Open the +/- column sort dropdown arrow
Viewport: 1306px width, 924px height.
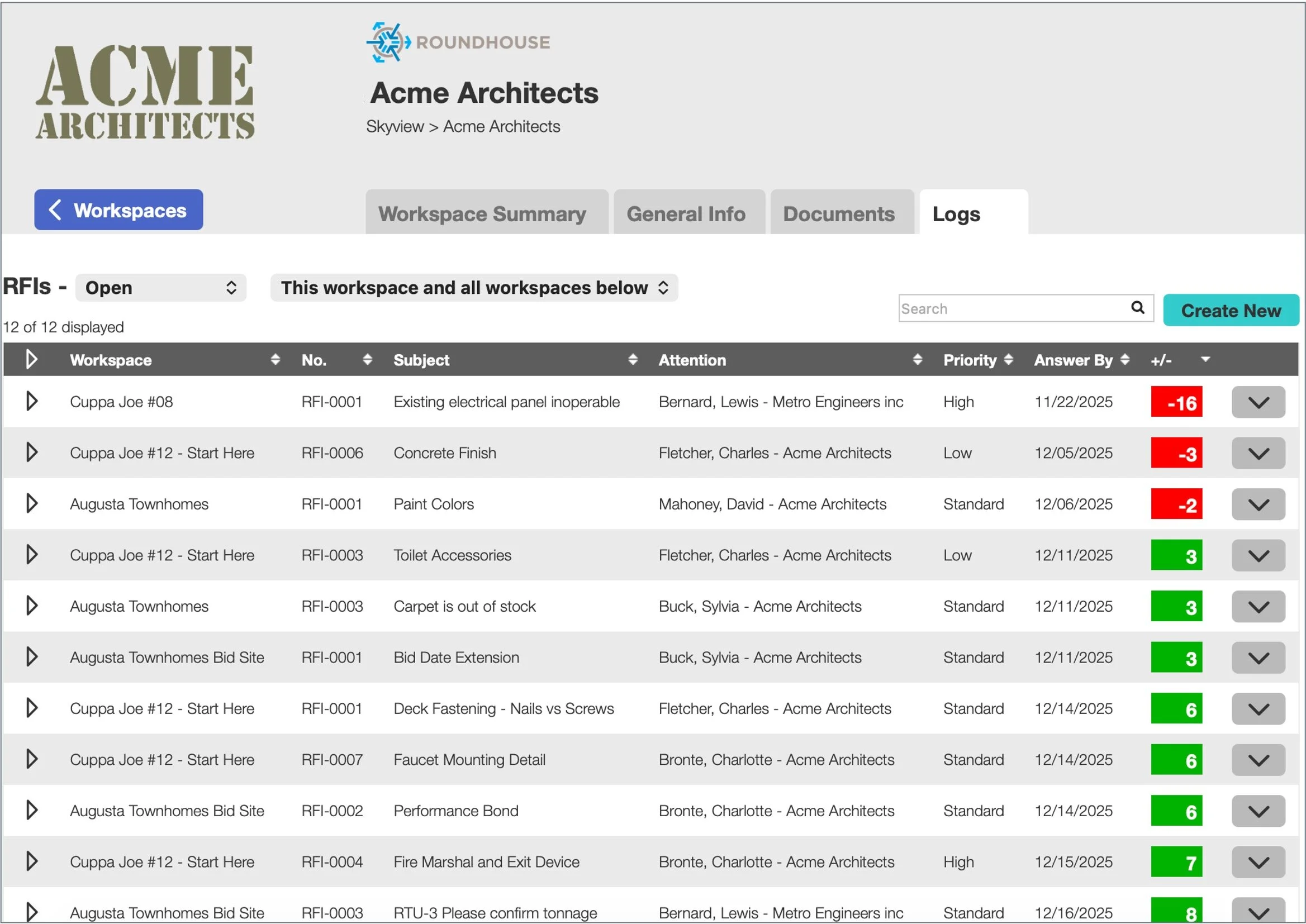coord(1205,359)
